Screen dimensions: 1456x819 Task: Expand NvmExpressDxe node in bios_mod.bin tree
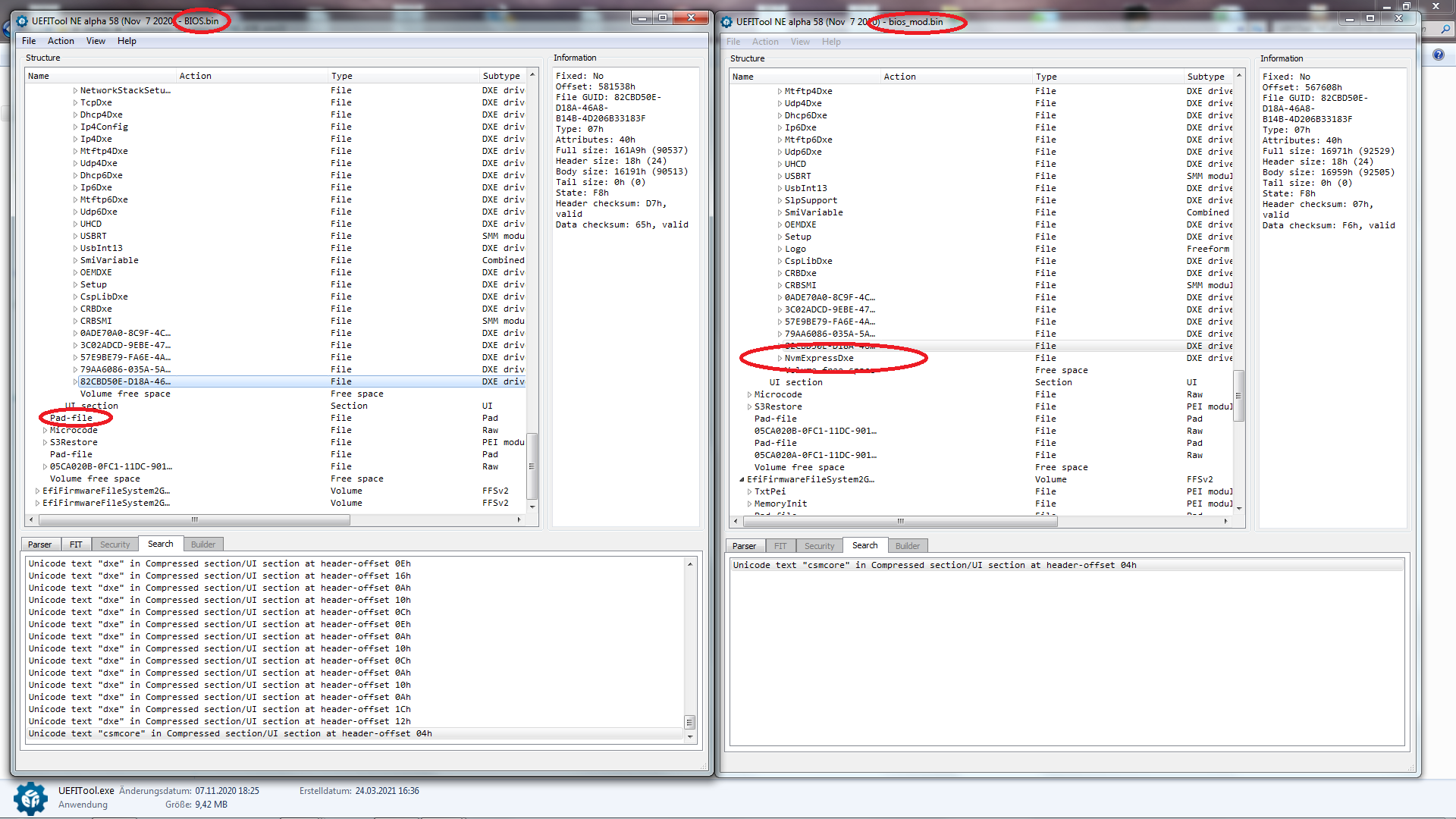tap(780, 359)
